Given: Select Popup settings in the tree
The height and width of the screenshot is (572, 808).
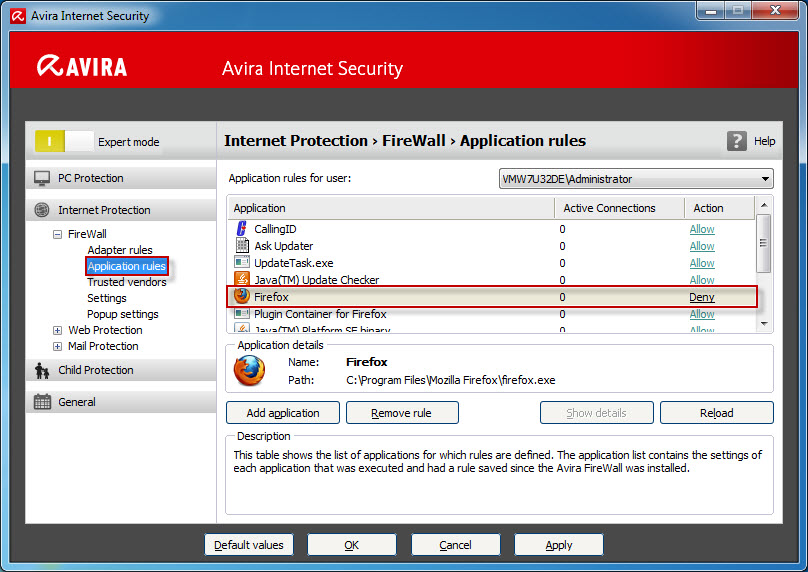Looking at the screenshot, I should click(x=123, y=314).
